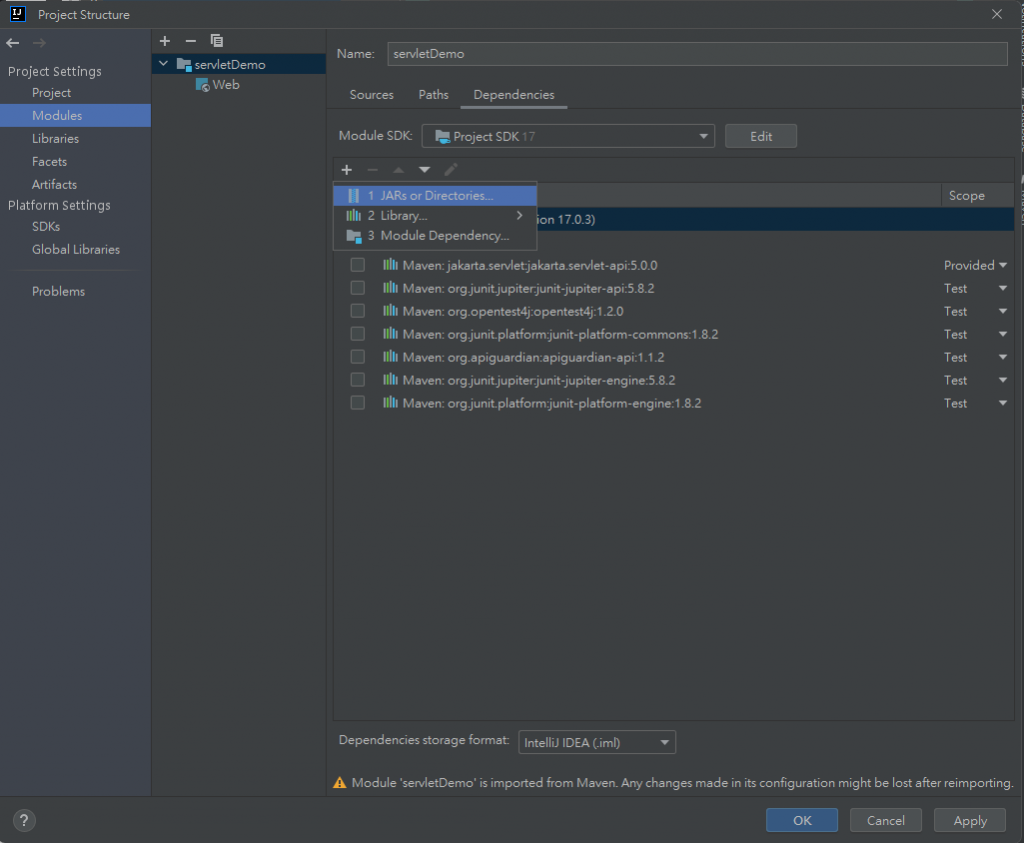Screen dimensions: 1024x843
Task: Open Provided scope dropdown for jakarta.servlet-api
Action: tap(1002, 265)
